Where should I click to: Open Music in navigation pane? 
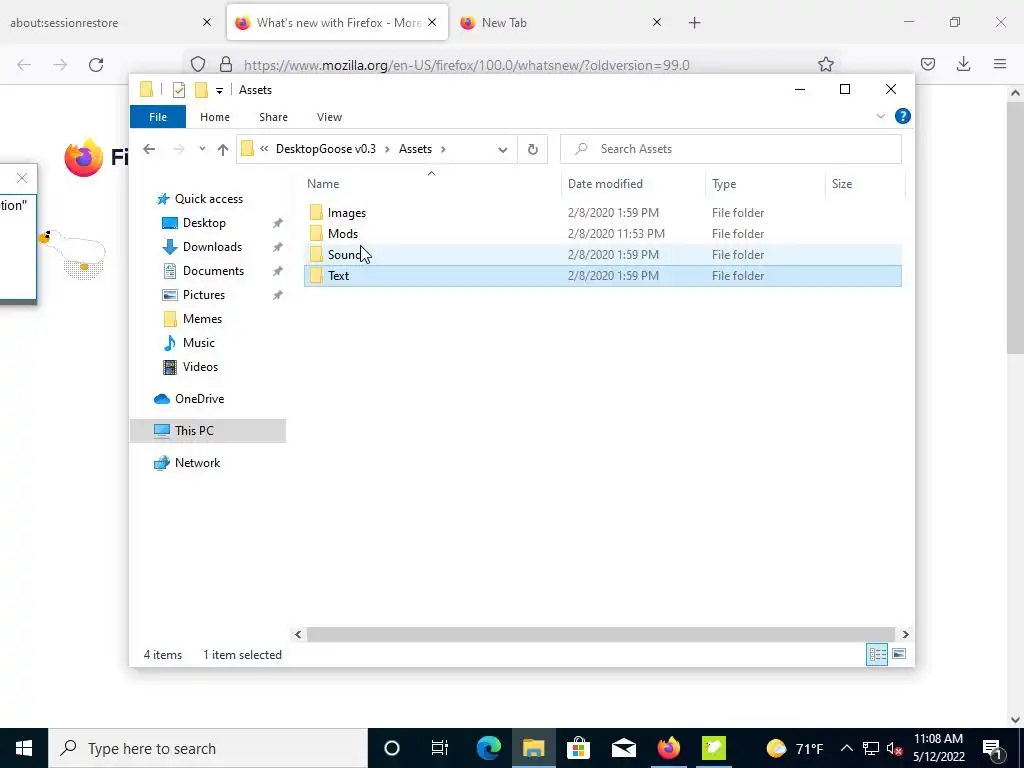click(199, 343)
